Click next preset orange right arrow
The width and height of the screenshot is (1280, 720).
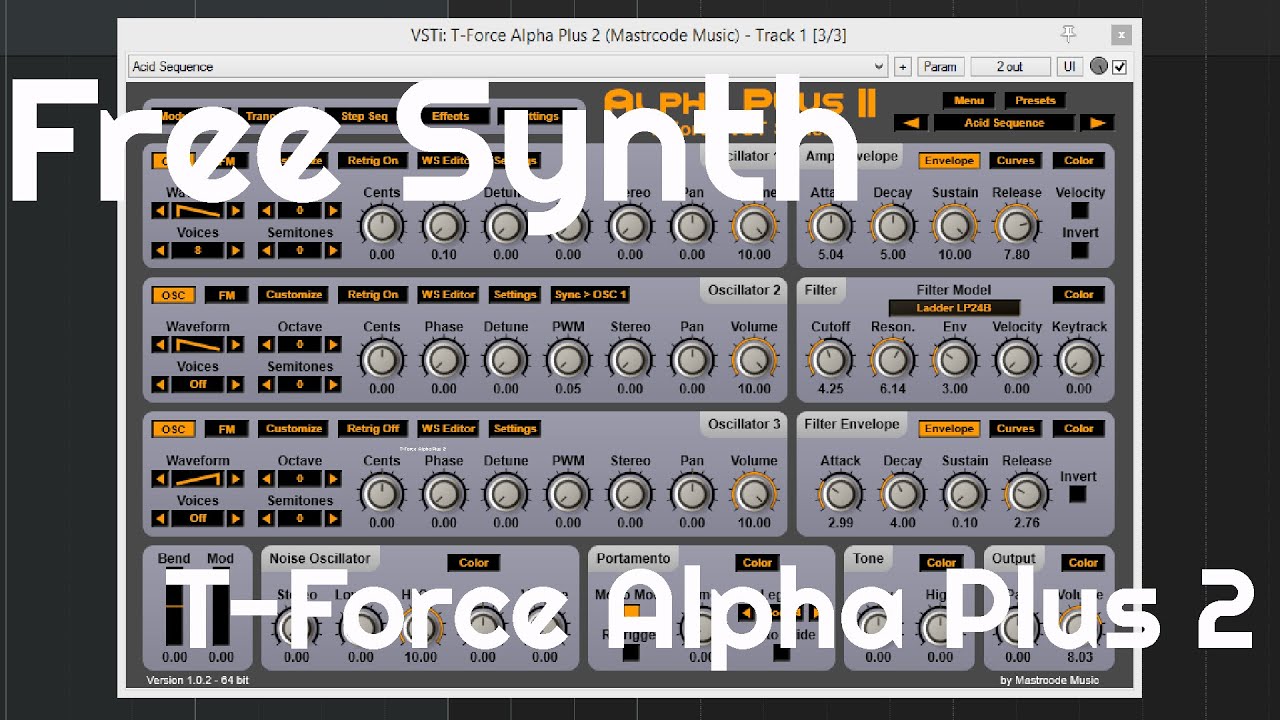1097,123
